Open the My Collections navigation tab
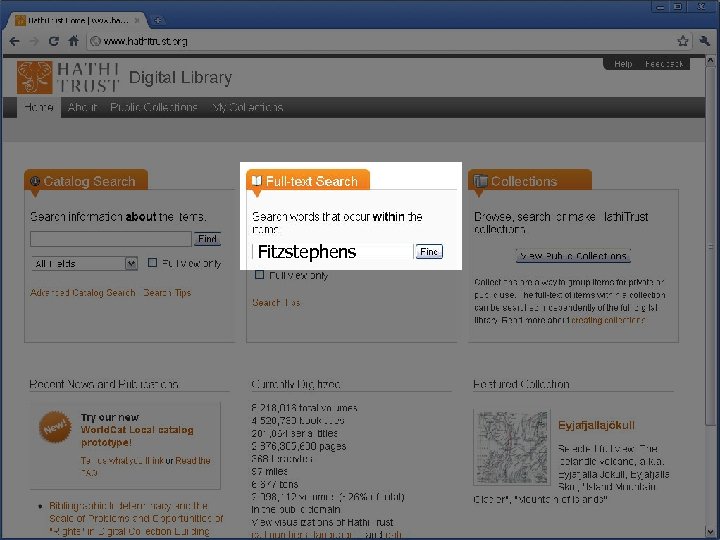The height and width of the screenshot is (540, 720). click(x=247, y=107)
